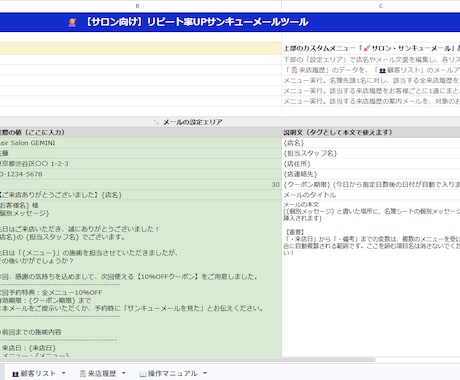Select the title cell リピート率UPサンキューメールツール

[x=230, y=22]
